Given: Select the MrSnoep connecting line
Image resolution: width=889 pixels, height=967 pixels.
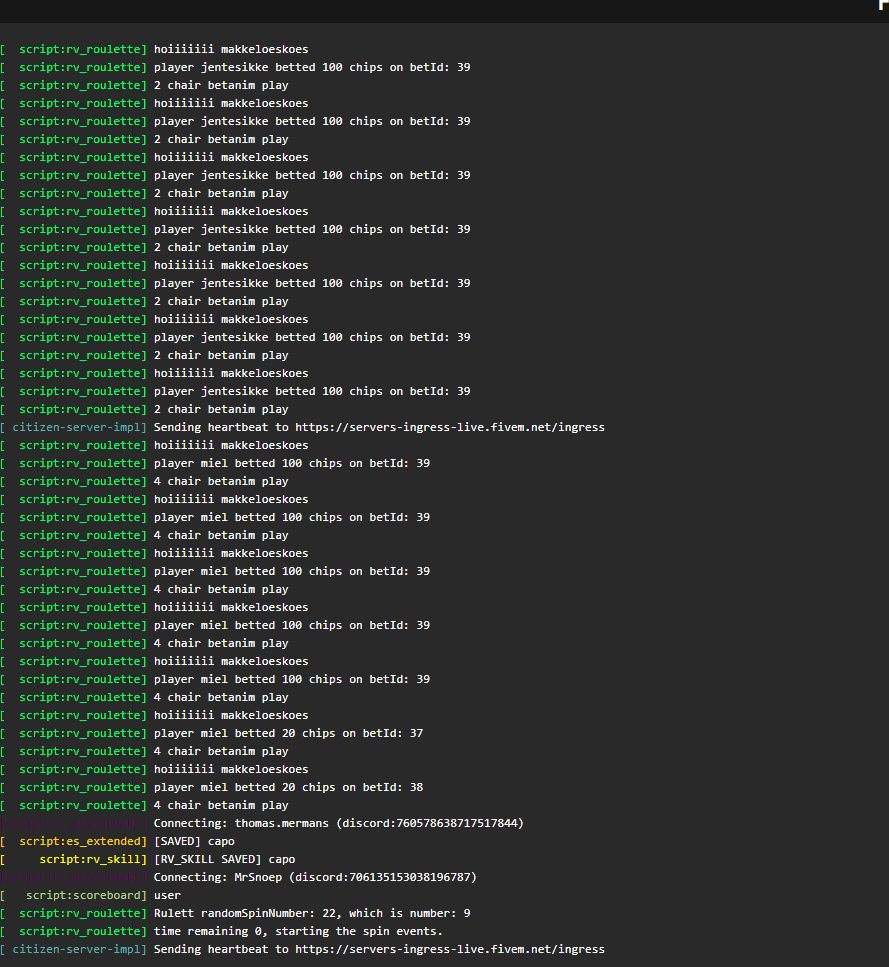Looking at the screenshot, I should [x=315, y=877].
